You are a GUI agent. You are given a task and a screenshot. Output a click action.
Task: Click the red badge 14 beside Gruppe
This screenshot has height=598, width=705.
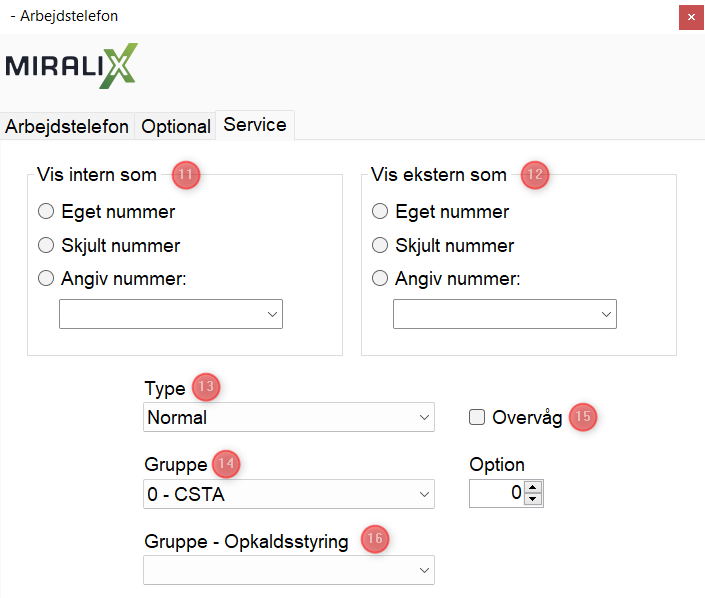click(x=227, y=464)
